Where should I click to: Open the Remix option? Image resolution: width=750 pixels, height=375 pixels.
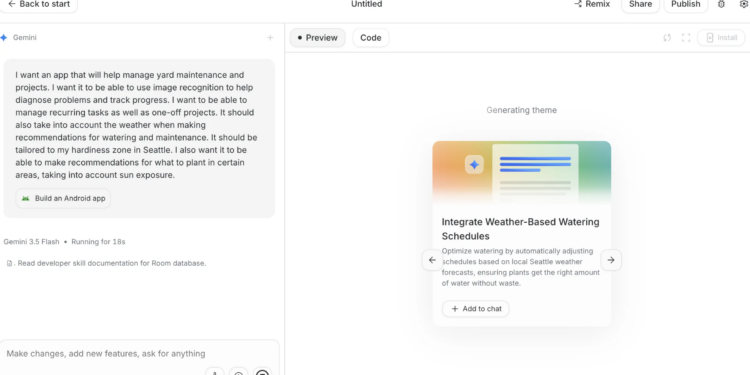[x=592, y=4]
